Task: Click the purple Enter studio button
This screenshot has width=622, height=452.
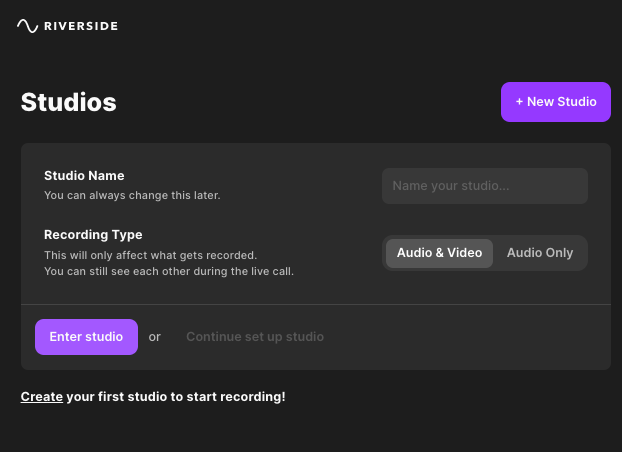Action: pyautogui.click(x=86, y=337)
